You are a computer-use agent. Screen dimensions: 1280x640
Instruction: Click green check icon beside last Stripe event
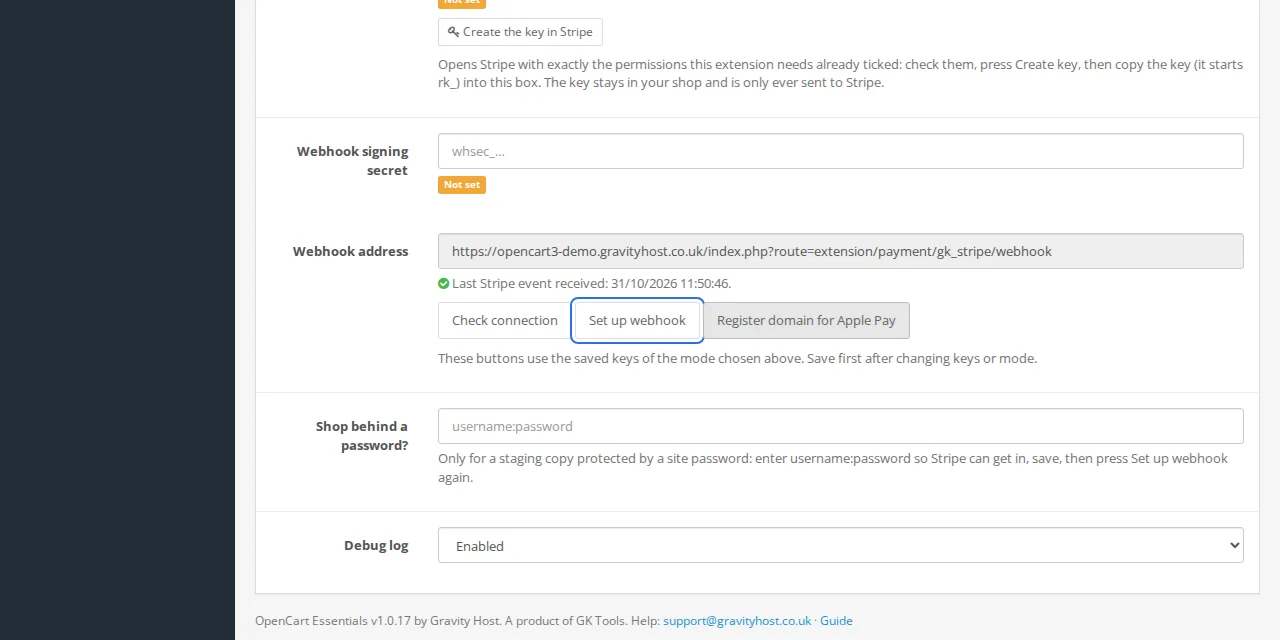(x=444, y=284)
